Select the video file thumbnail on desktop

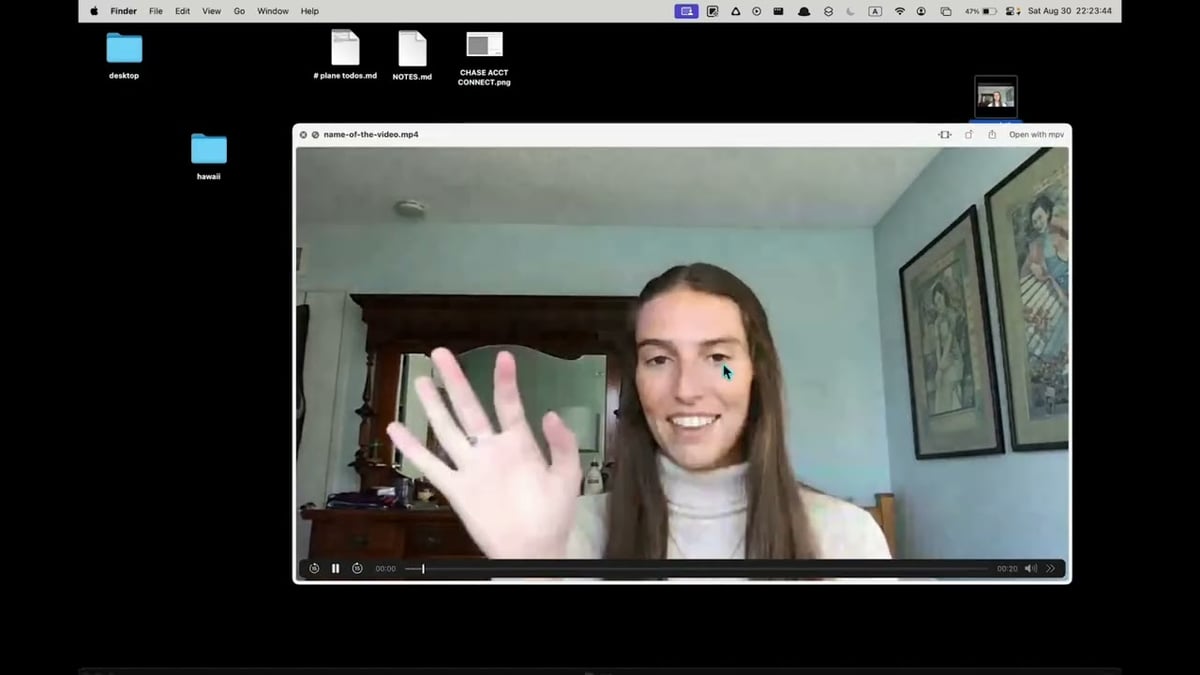(996, 98)
